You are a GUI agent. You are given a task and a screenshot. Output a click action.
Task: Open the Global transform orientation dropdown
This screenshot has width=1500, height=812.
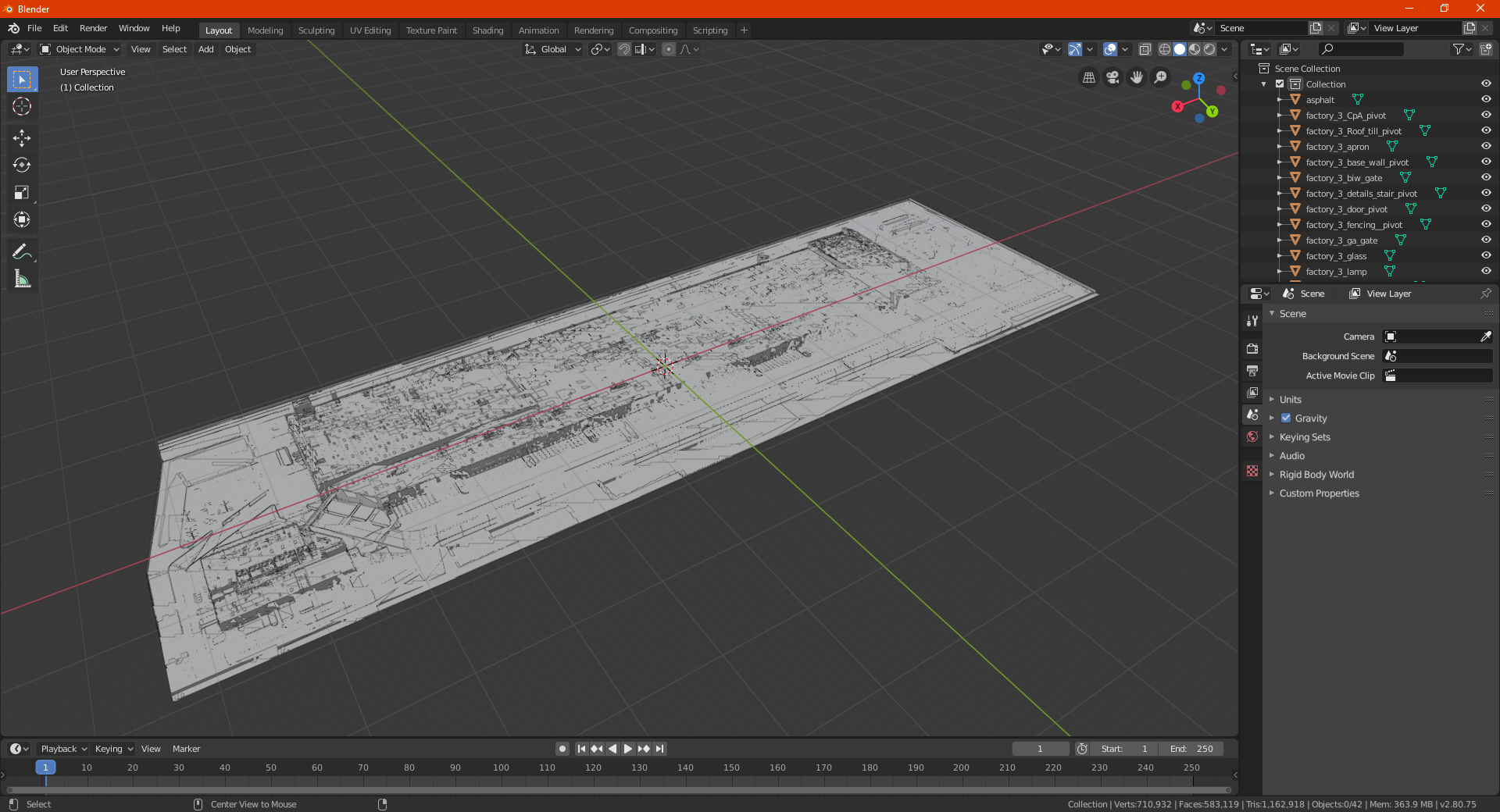(553, 49)
